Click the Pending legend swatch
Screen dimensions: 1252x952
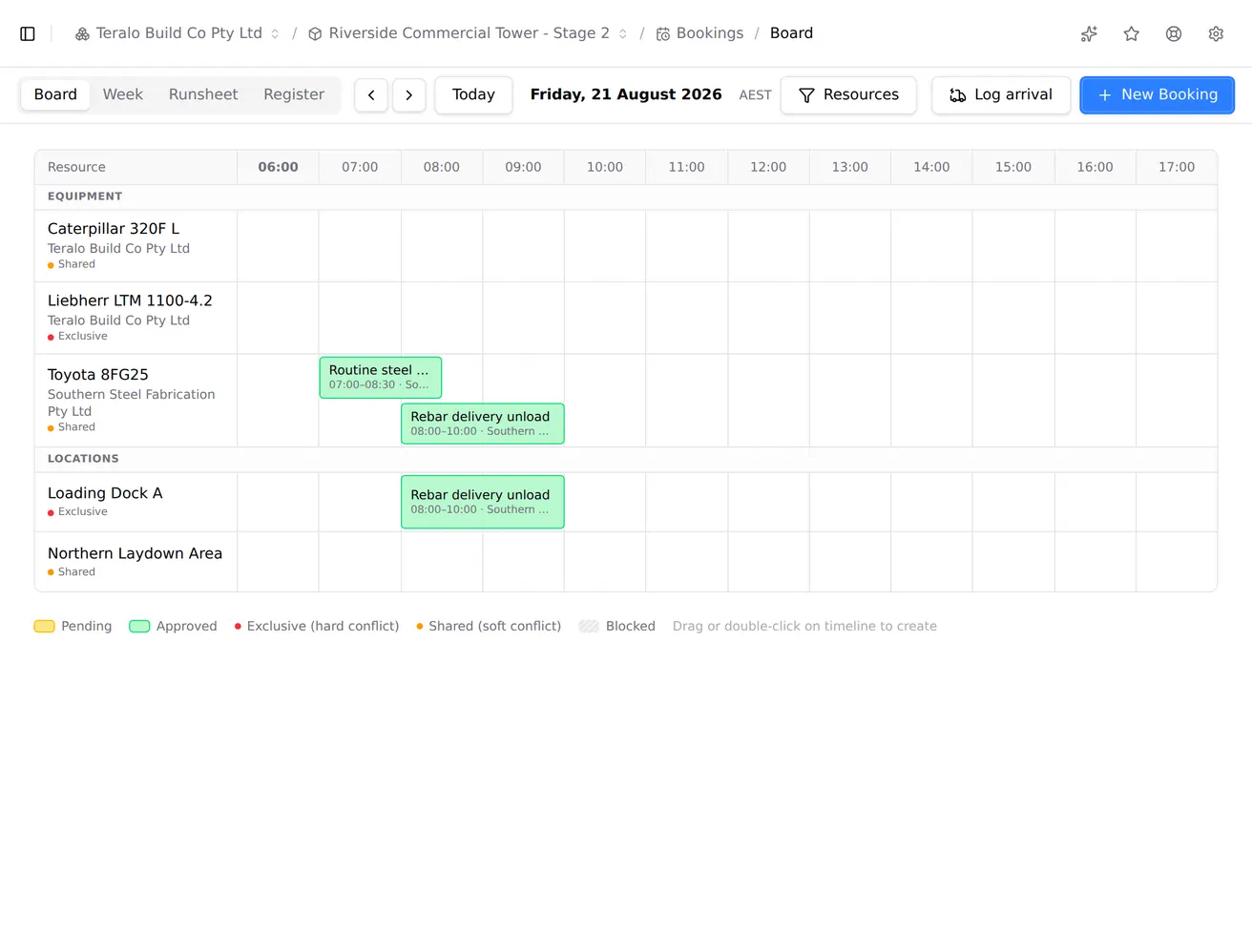click(44, 627)
